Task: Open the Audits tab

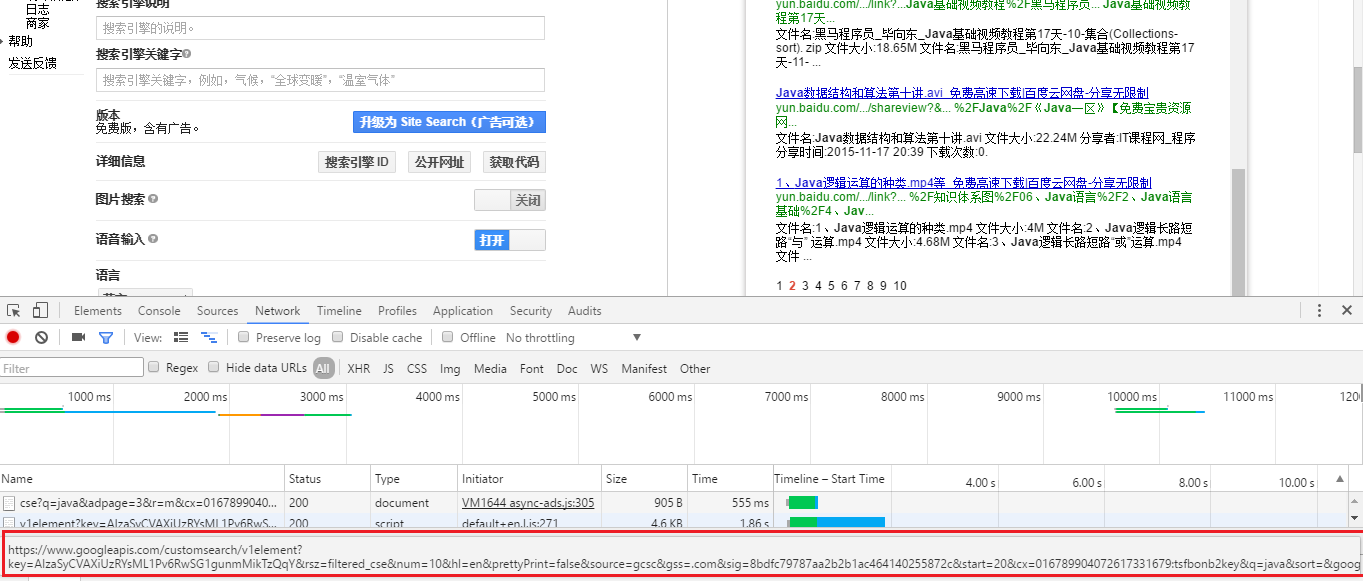Action: (585, 311)
